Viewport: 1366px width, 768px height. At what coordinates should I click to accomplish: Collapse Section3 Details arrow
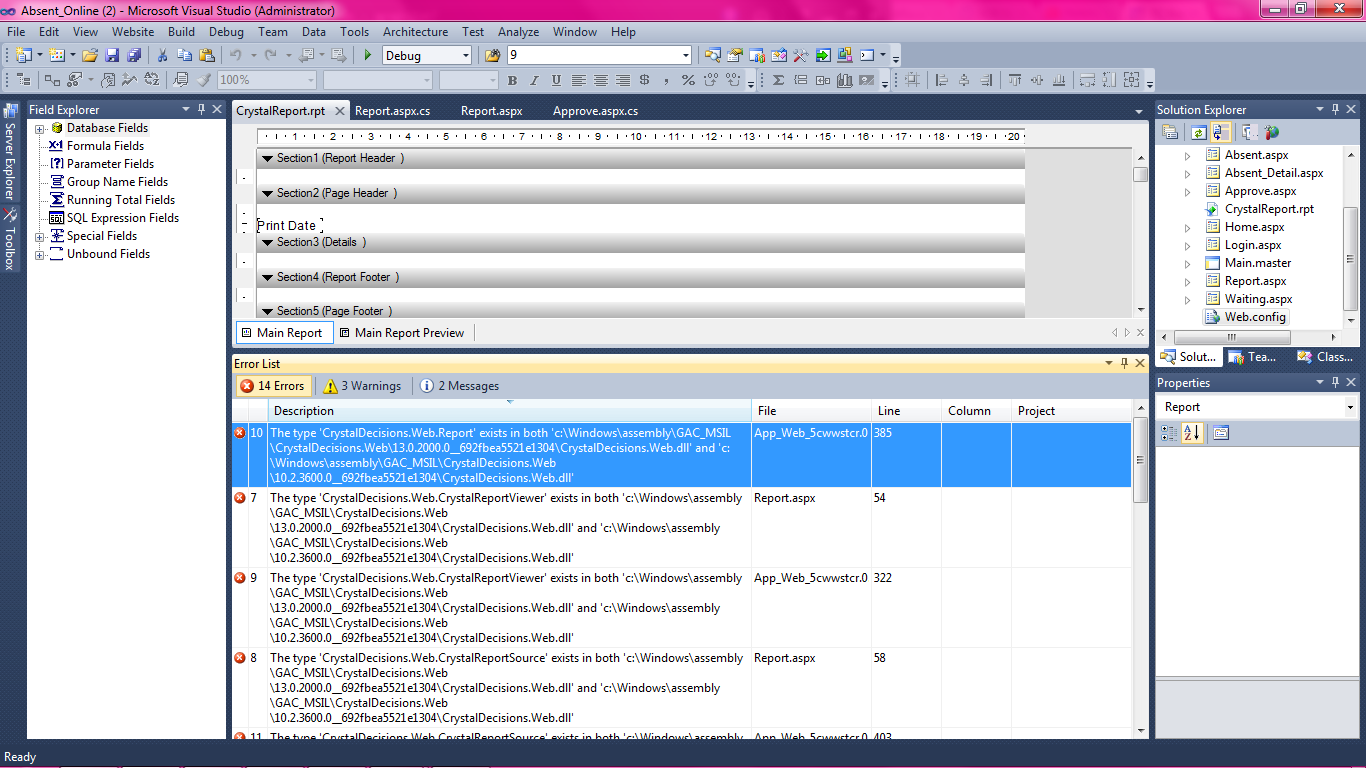click(x=267, y=242)
